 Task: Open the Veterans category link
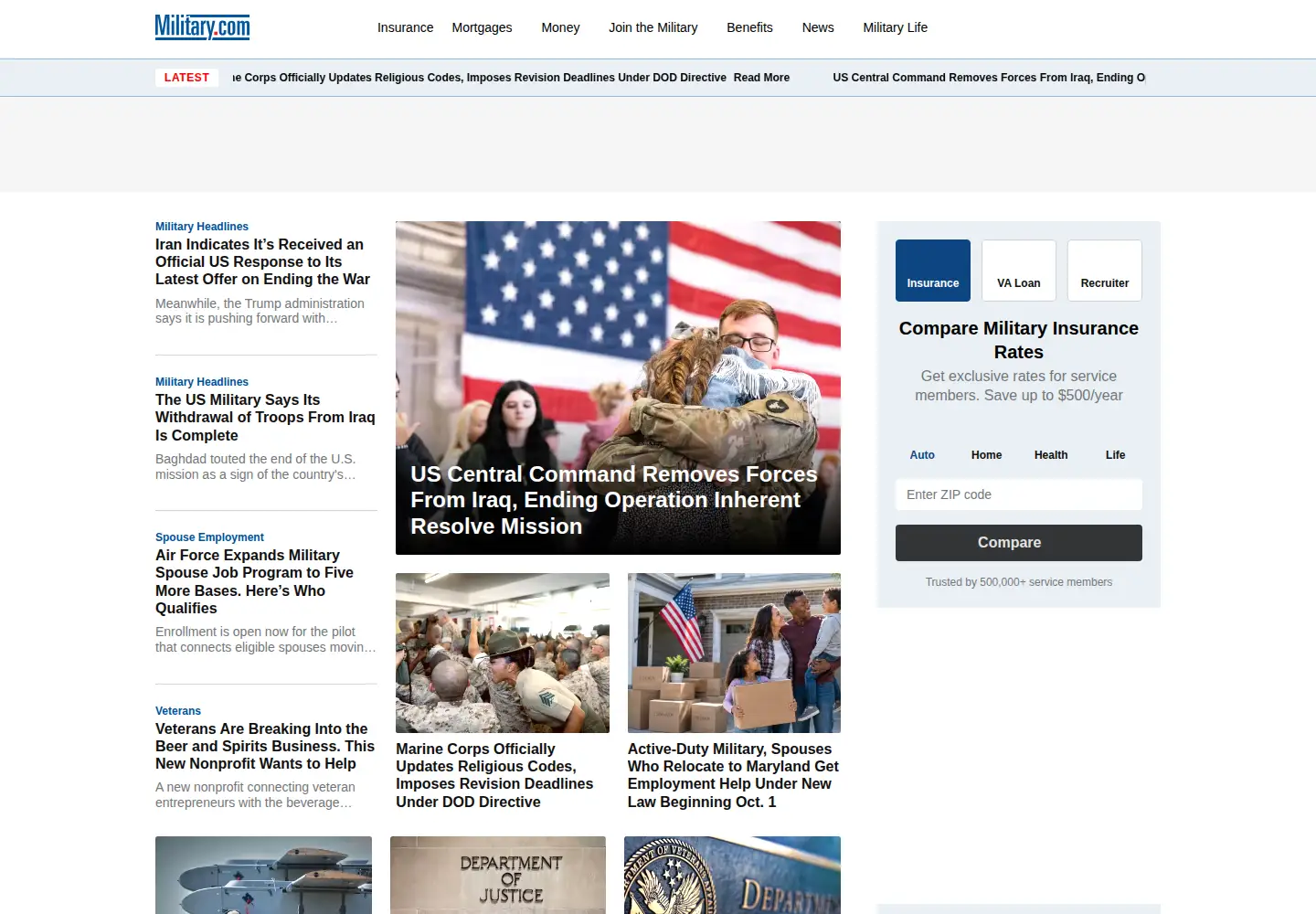[178, 711]
